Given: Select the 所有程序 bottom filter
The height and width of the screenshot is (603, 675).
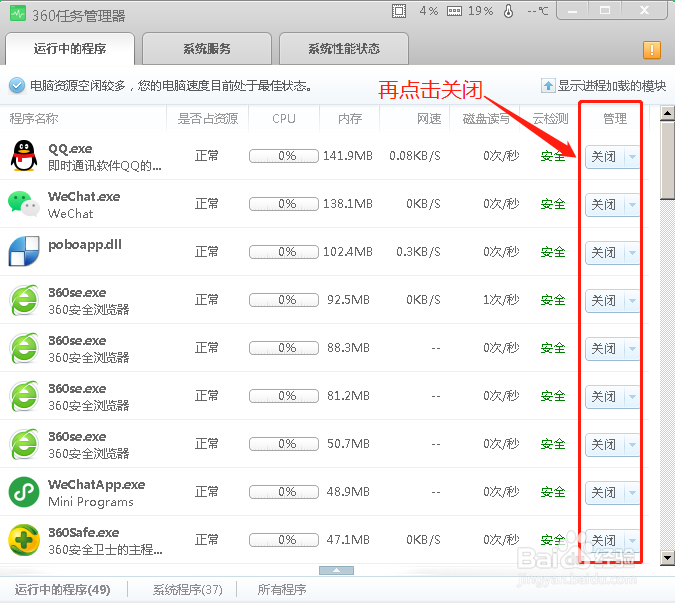Looking at the screenshot, I should point(282,589).
